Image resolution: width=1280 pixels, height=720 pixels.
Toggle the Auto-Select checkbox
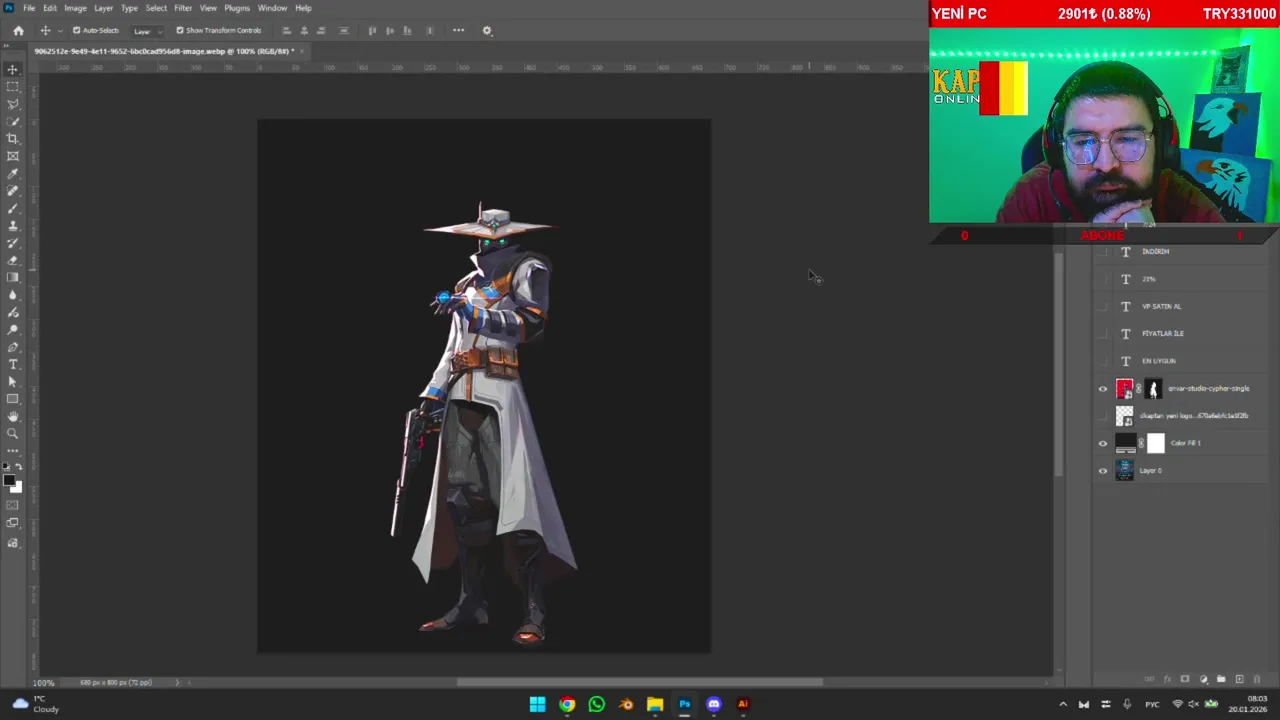[x=76, y=30]
